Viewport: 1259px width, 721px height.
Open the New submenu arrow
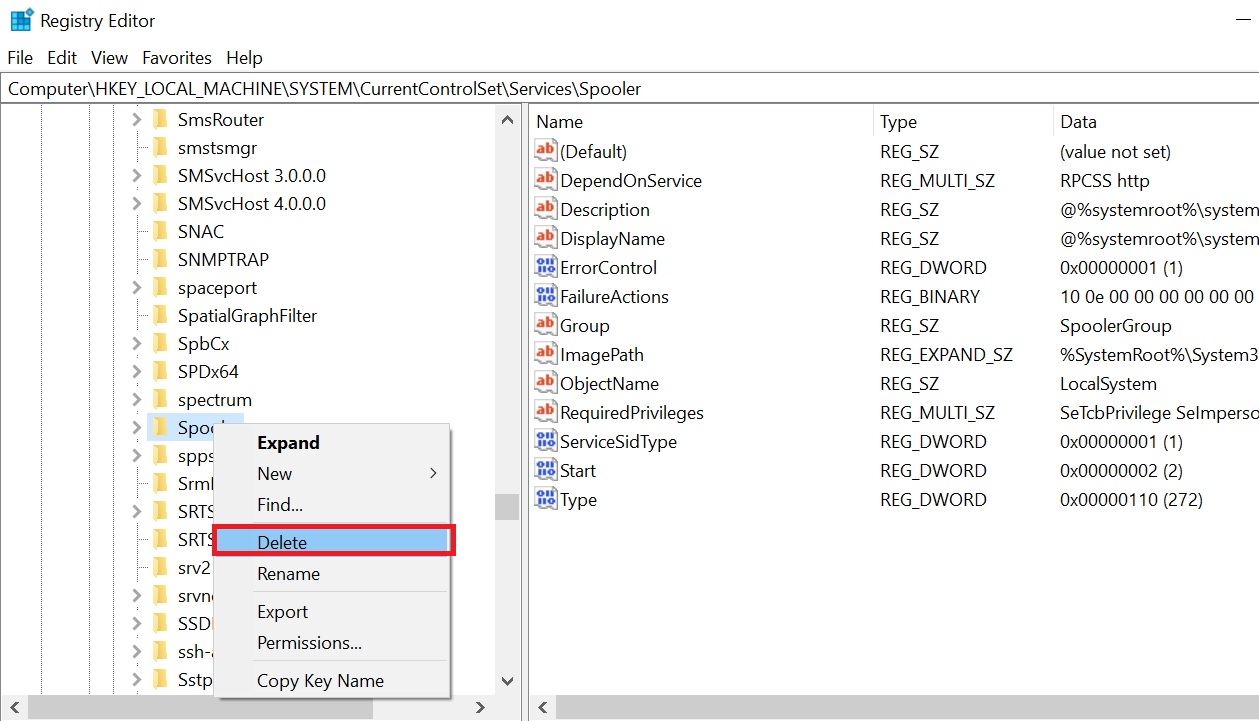(x=433, y=474)
